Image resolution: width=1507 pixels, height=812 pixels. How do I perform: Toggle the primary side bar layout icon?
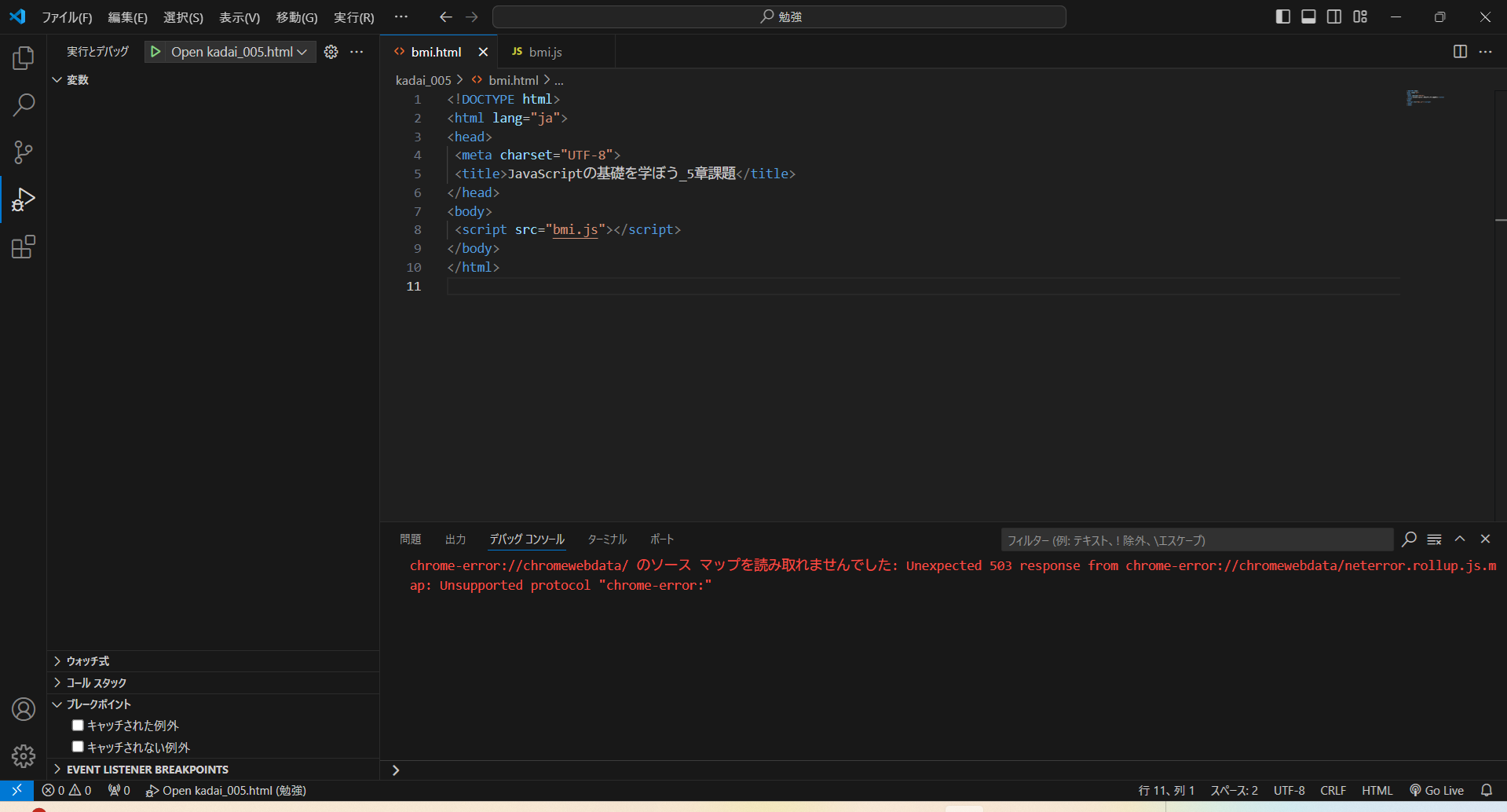coord(1283,16)
